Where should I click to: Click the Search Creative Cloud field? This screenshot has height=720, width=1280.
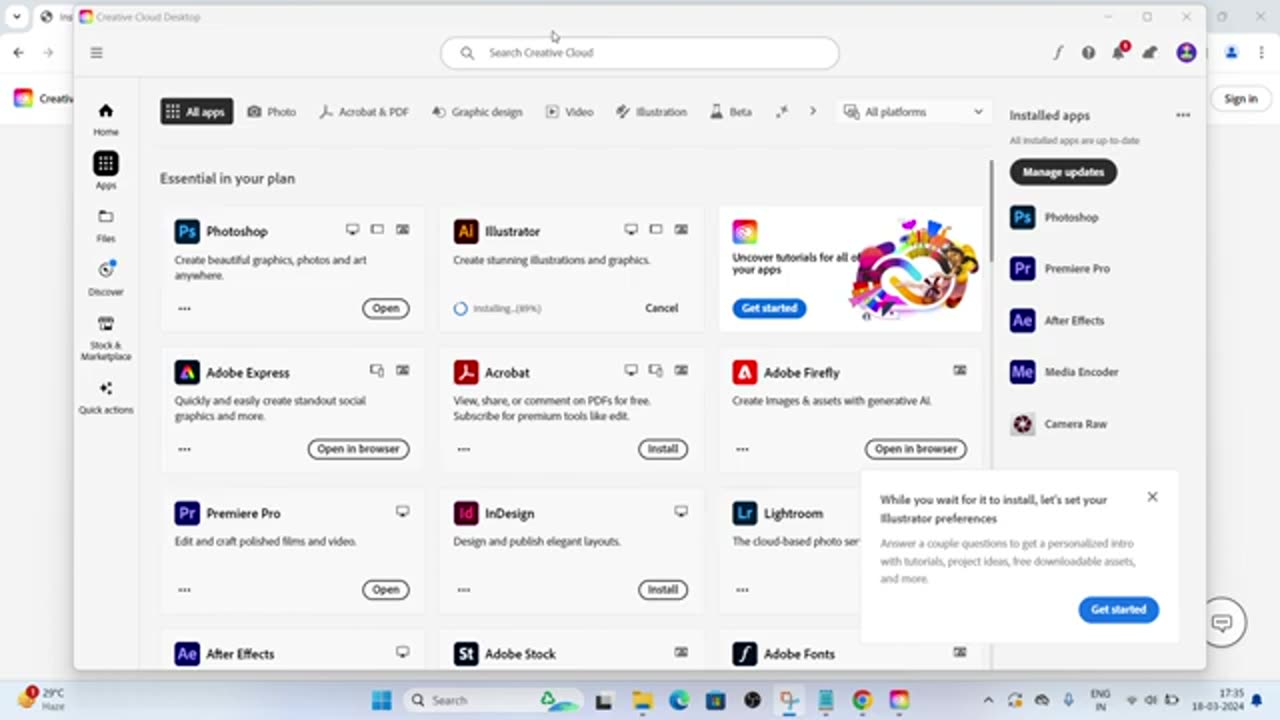pos(640,53)
